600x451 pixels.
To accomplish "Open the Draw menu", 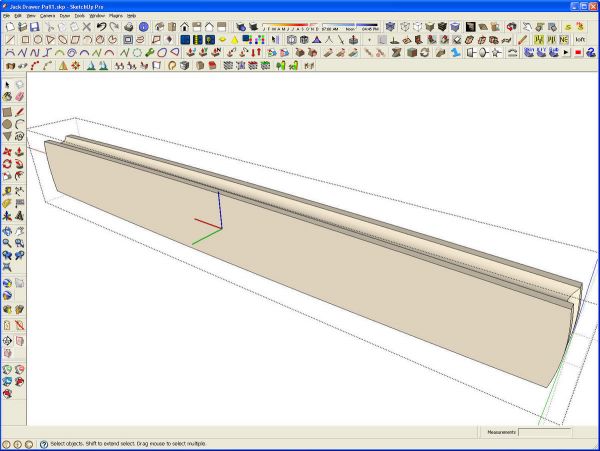I will [65, 16].
